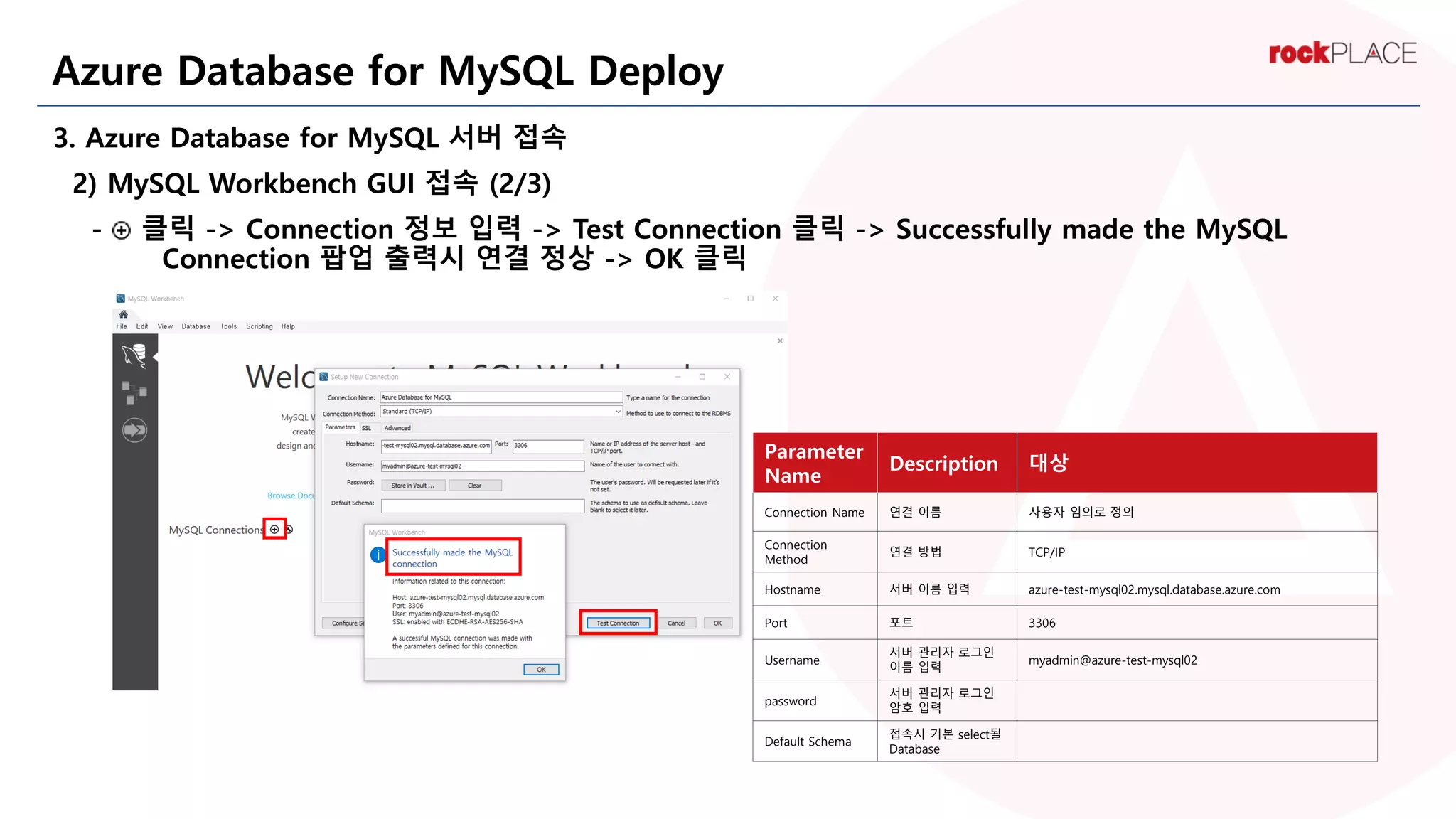
Task: Click the MySQL Workbench title bar icon
Action: [121, 299]
